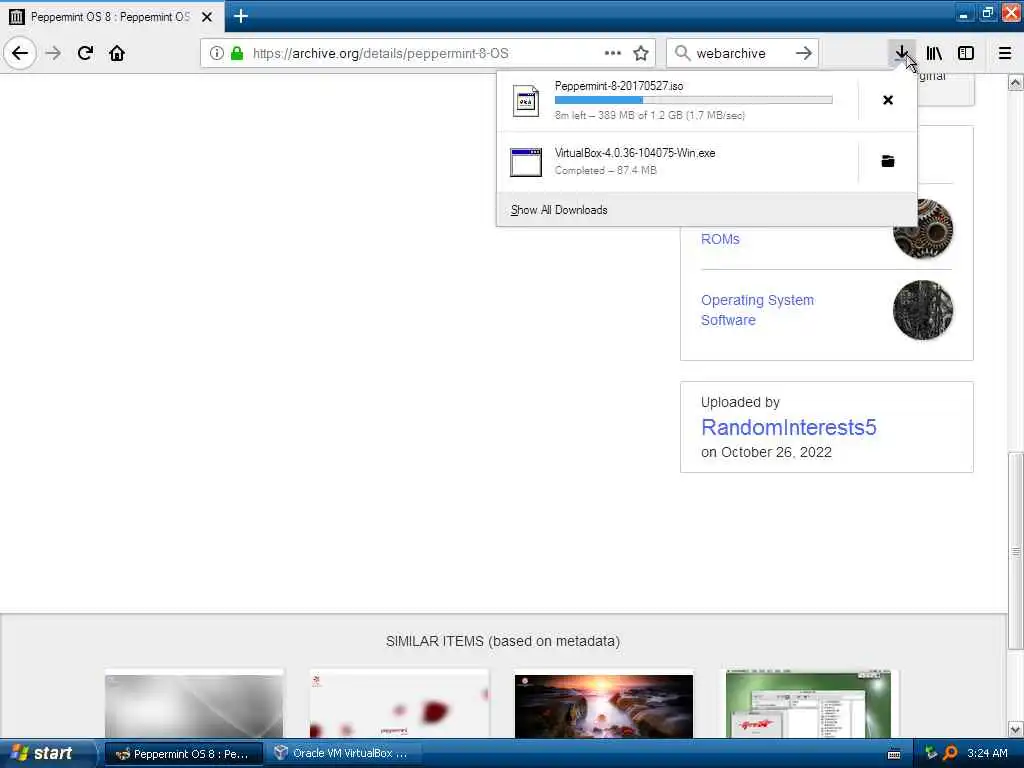
Task: Click the ROMs gears thumbnail
Action: pyautogui.click(x=923, y=229)
